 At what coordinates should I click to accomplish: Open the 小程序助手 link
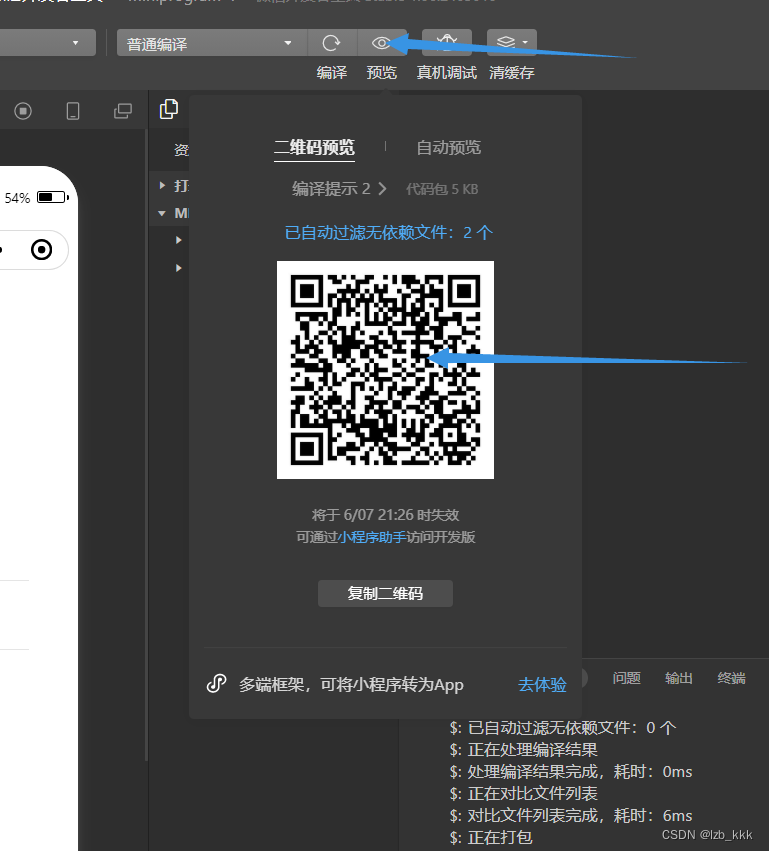(372, 537)
